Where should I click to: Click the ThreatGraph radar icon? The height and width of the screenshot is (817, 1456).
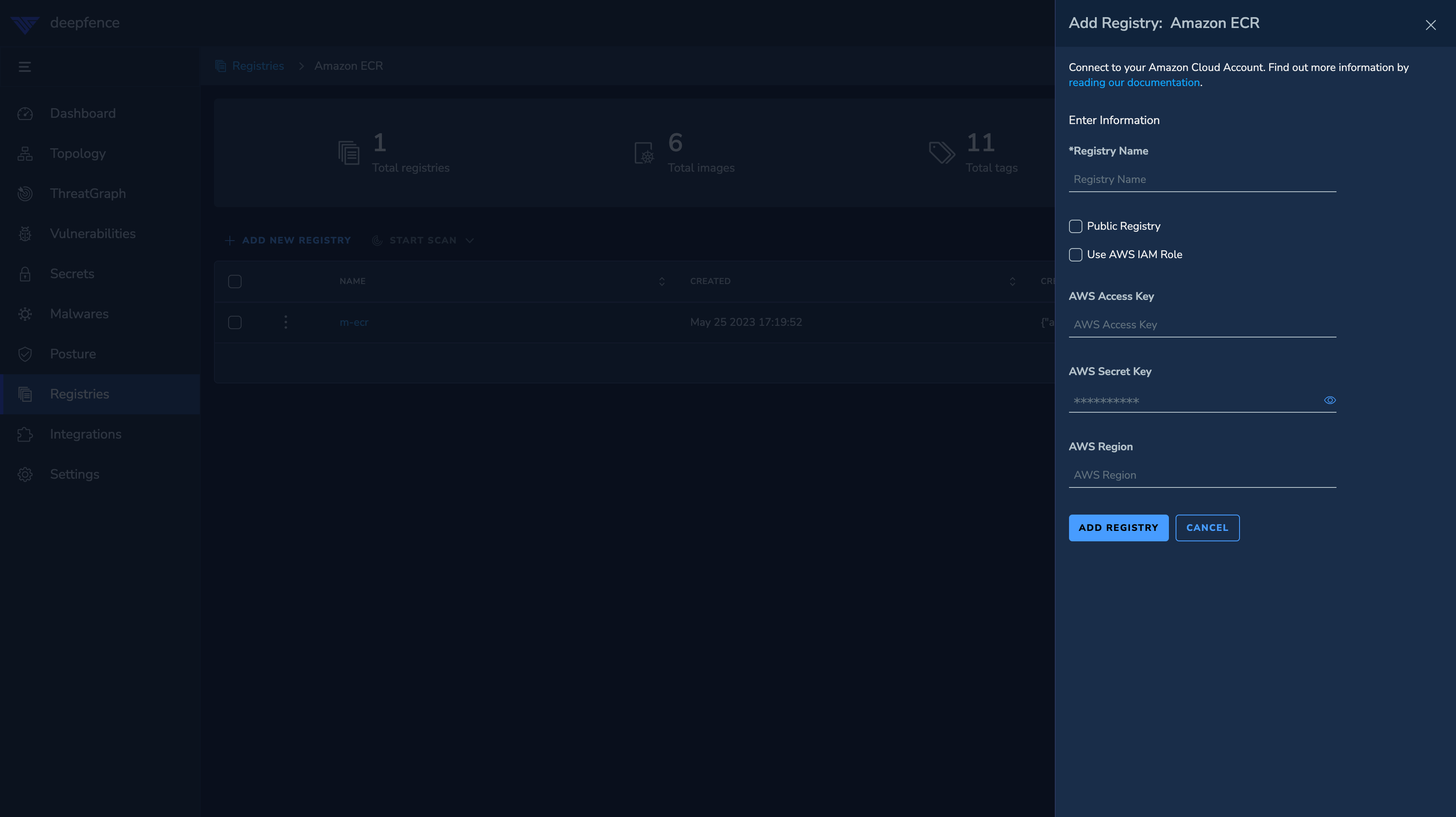pos(25,194)
